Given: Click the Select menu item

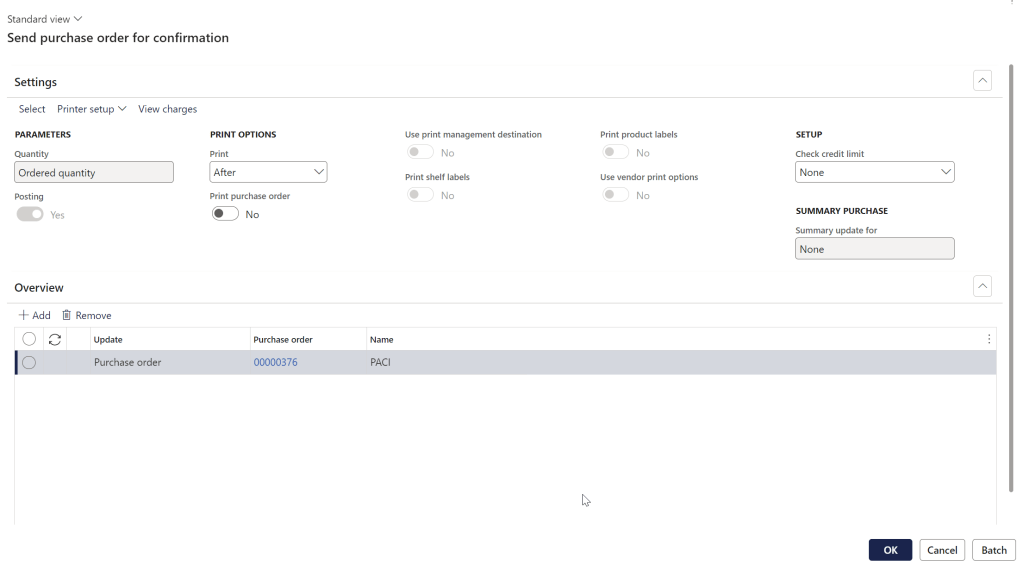Looking at the screenshot, I should [x=32, y=109].
